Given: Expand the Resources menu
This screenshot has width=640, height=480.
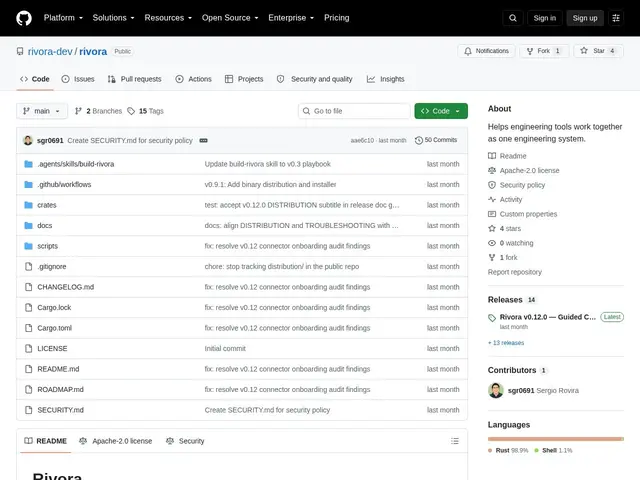Looking at the screenshot, I should pyautogui.click(x=168, y=18).
